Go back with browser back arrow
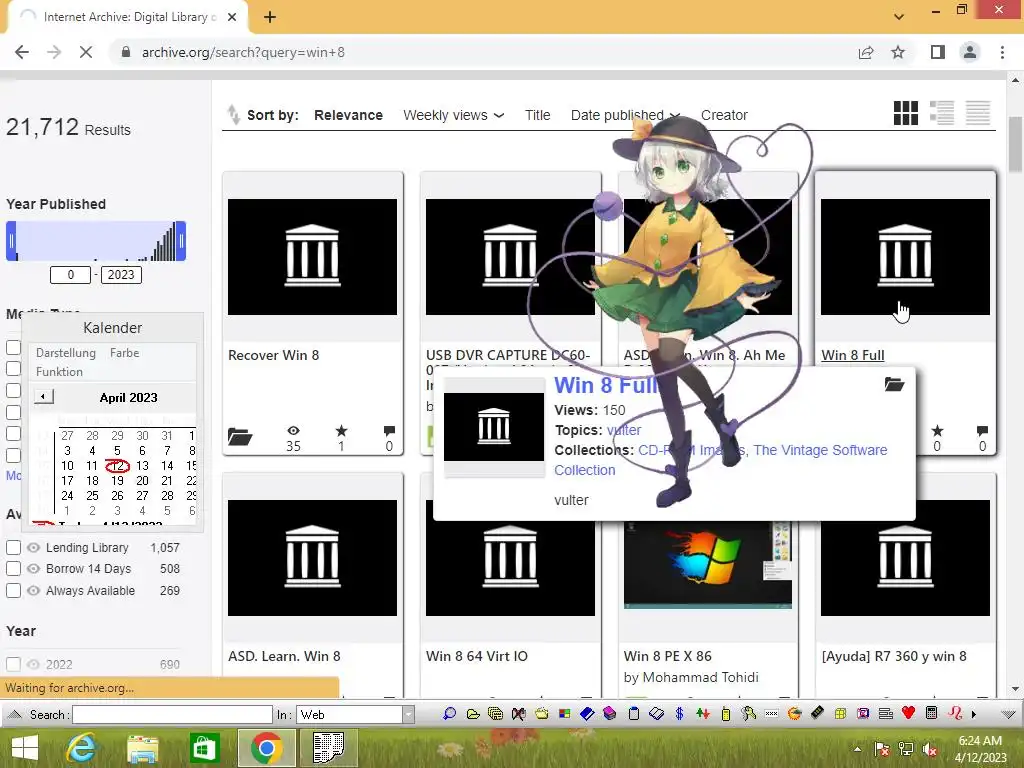The height and width of the screenshot is (768, 1024). tap(22, 52)
